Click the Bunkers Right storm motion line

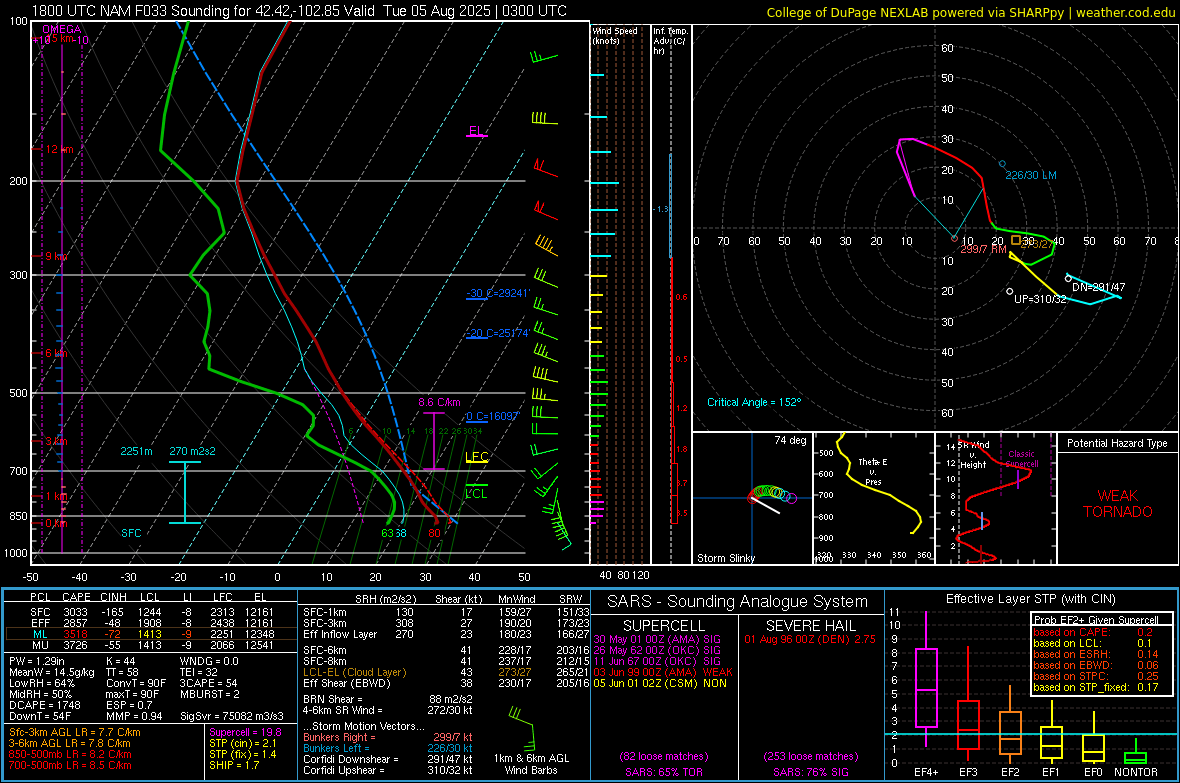point(388,737)
